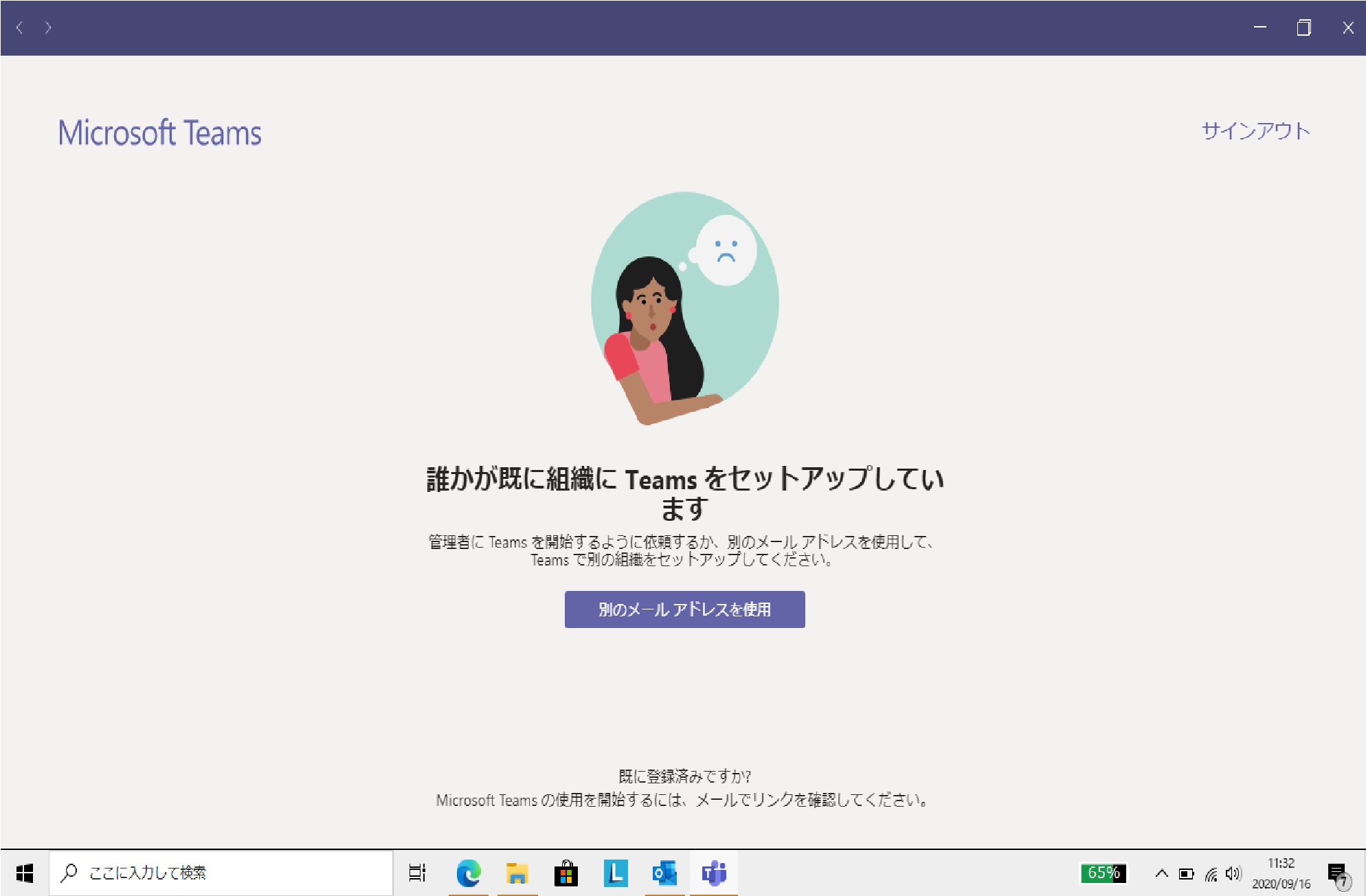
Task: Click the Teams icon in the taskbar
Action: [x=714, y=873]
